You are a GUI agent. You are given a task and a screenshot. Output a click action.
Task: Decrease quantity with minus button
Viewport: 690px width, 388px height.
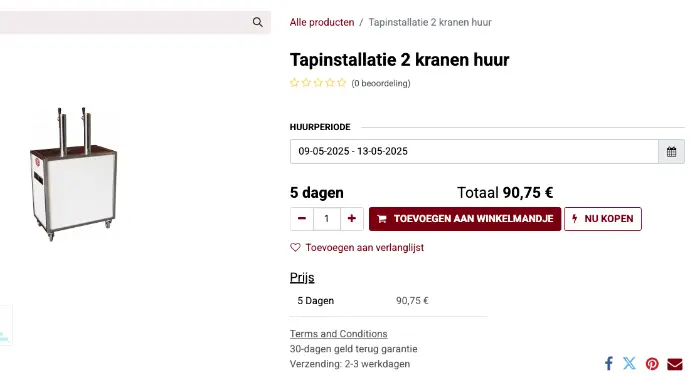302,219
